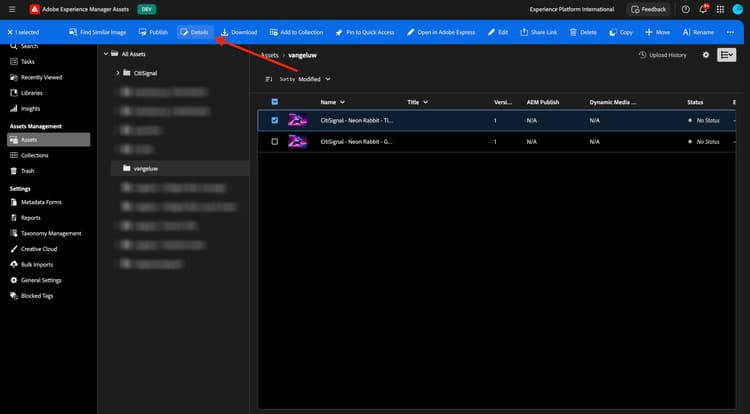Screen dimensions: 750x414
Task: Click Publish in the action bar
Action: click(153, 32)
